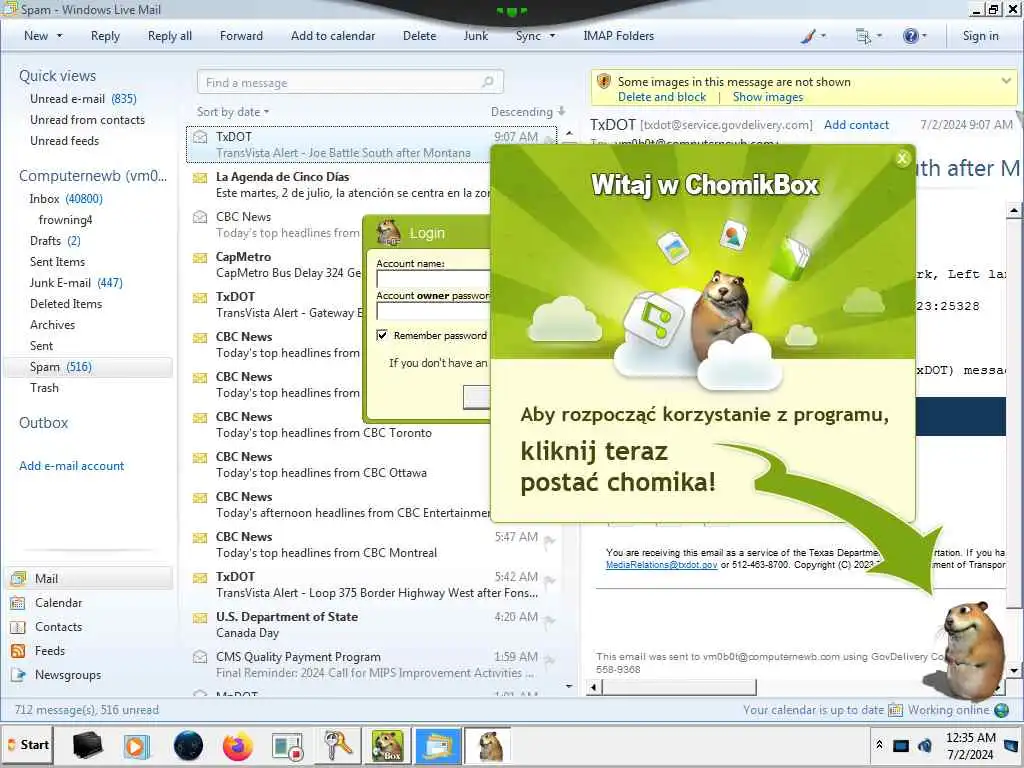Click Add to calendar in the toolbar

tap(333, 37)
